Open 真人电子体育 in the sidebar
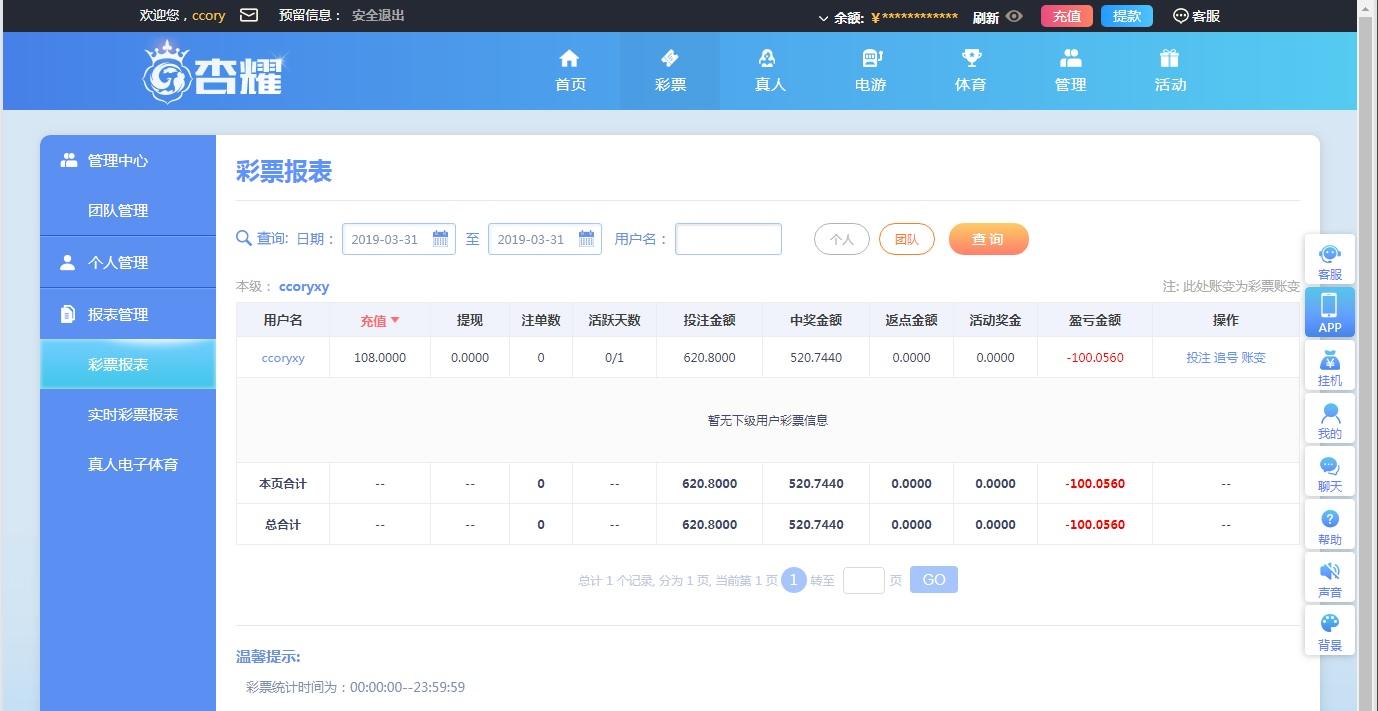 pyautogui.click(x=128, y=464)
